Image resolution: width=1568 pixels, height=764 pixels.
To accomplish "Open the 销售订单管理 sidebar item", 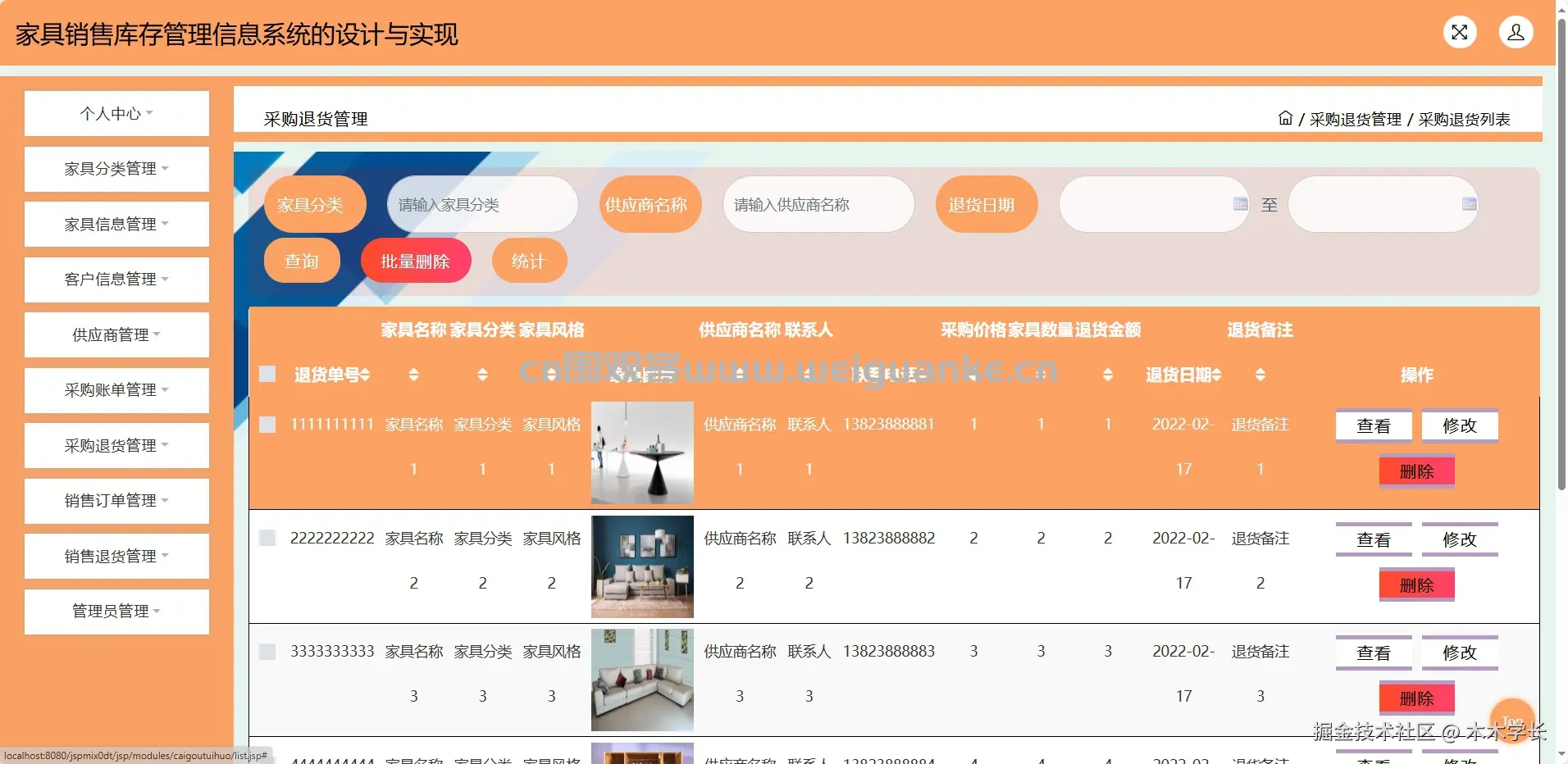I will pyautogui.click(x=116, y=501).
